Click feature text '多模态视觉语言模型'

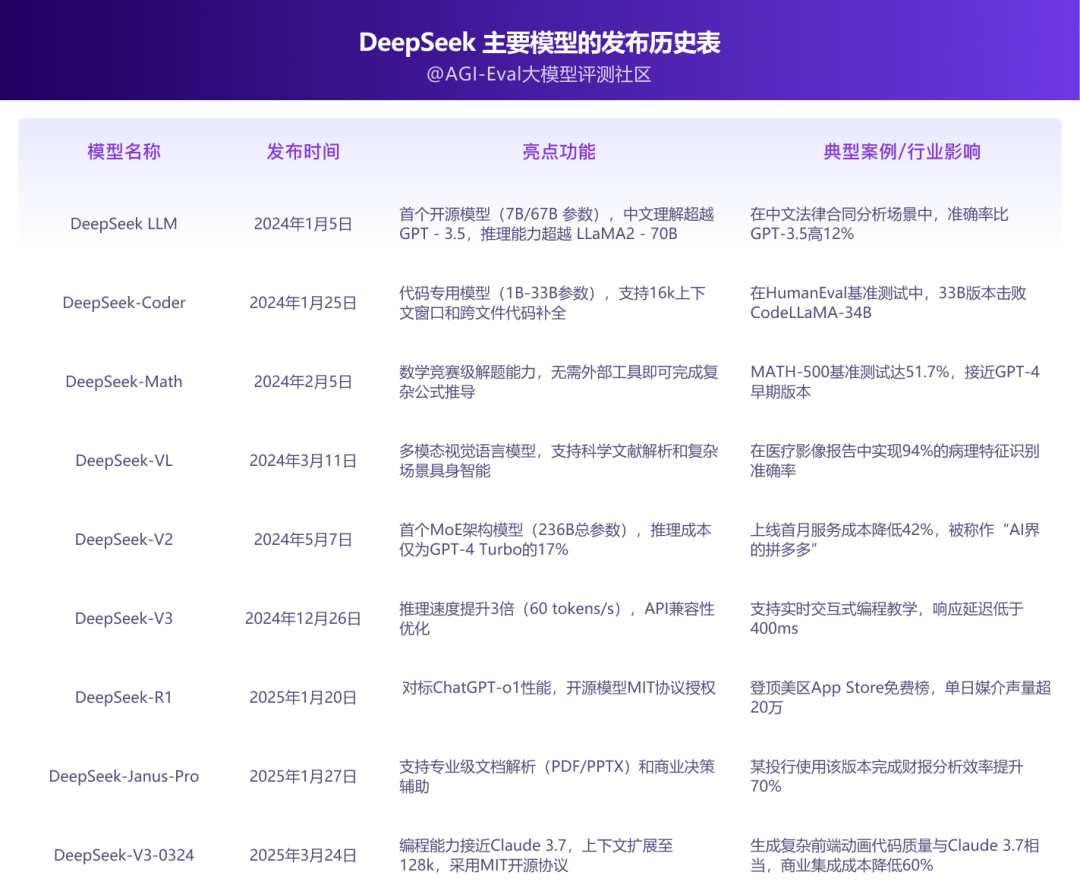[x=468, y=451]
